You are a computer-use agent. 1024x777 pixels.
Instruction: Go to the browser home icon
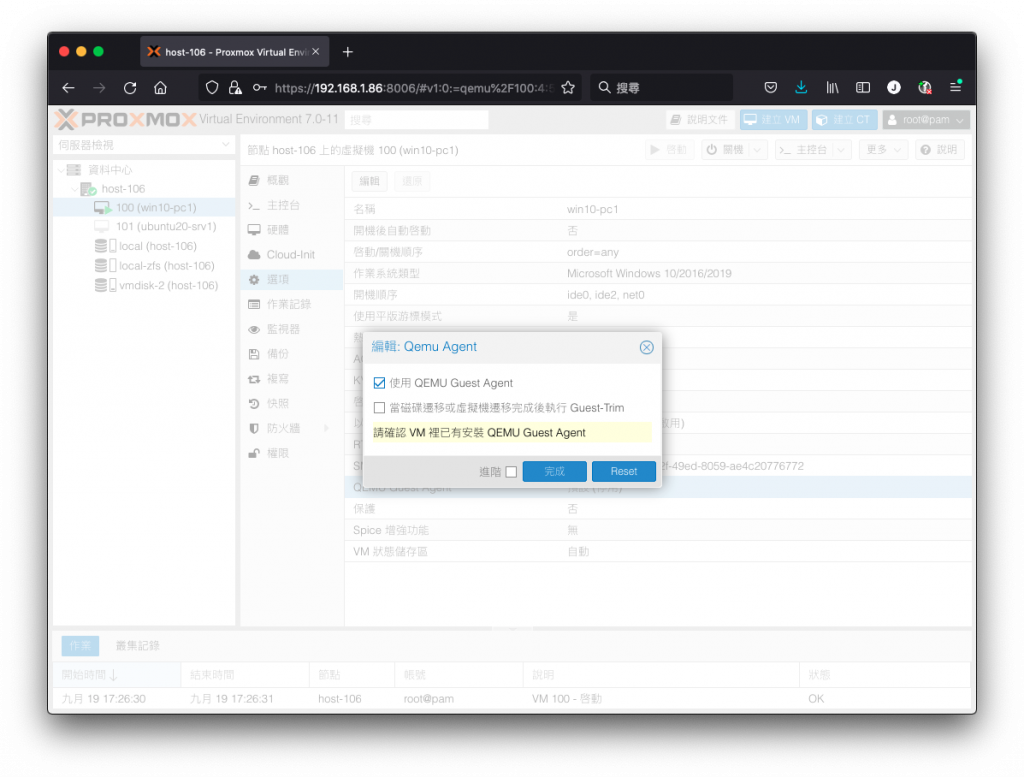161,87
